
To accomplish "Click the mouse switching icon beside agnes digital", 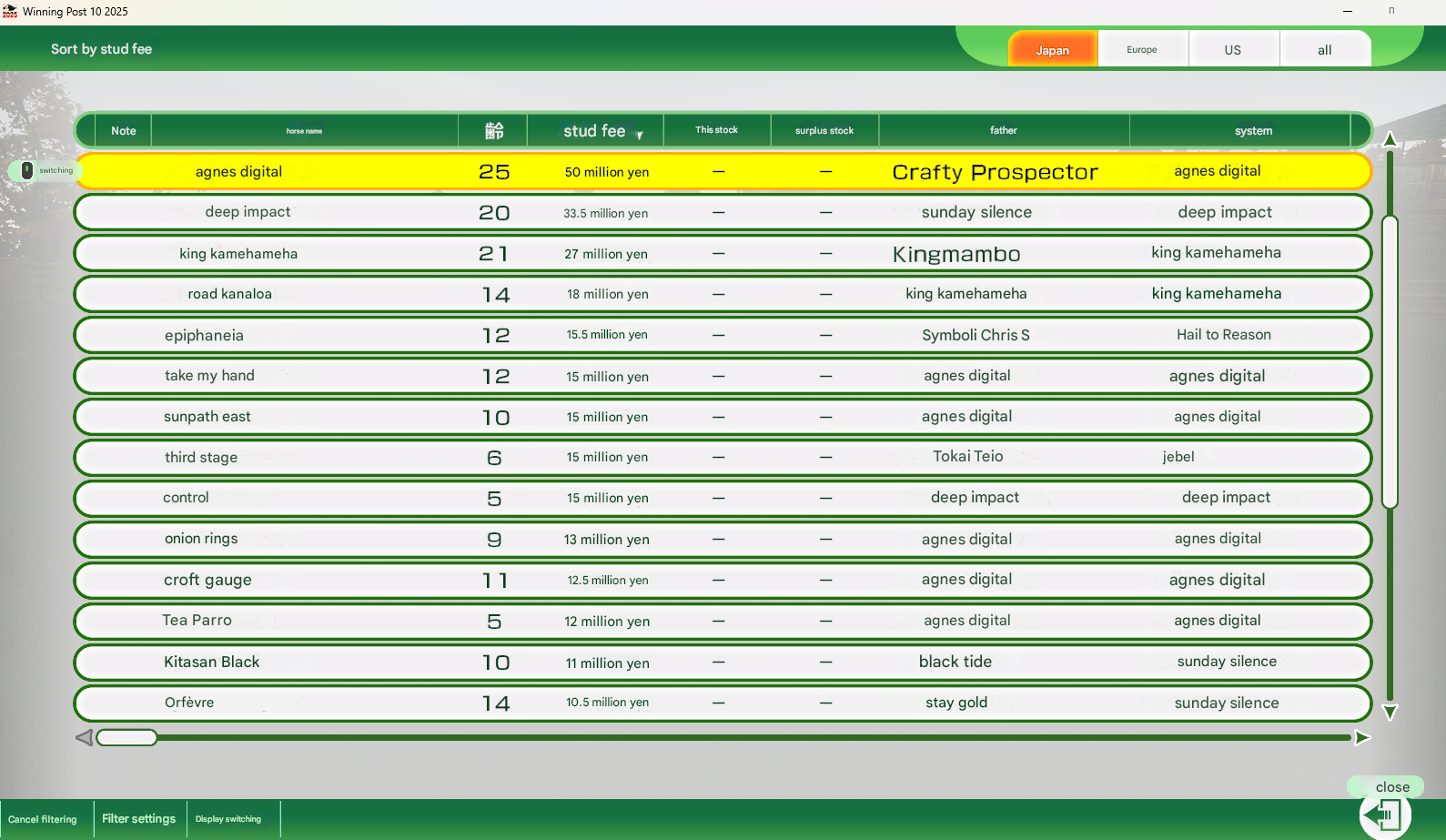I will (x=27, y=170).
